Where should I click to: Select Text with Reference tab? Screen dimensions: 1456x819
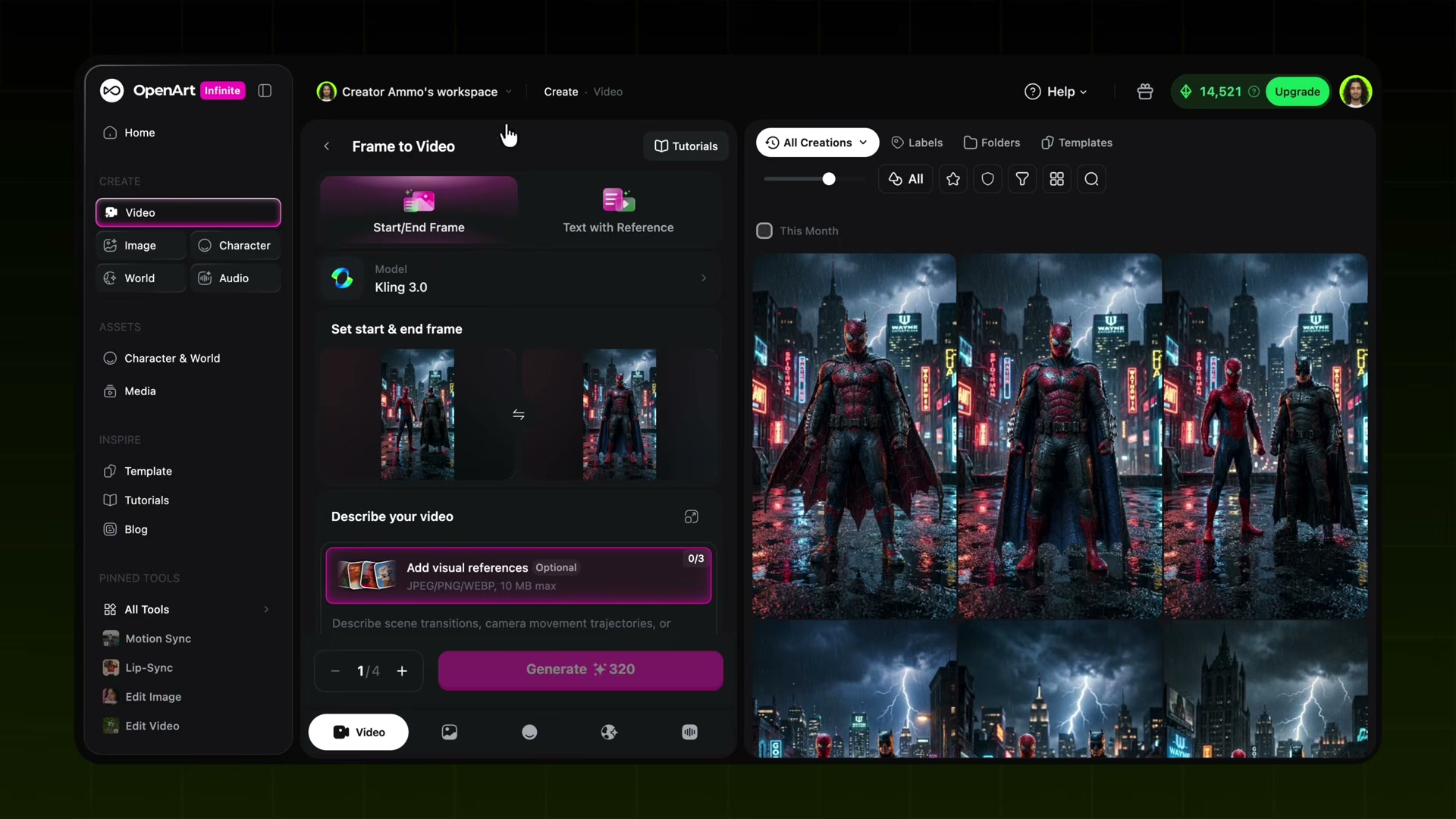[618, 210]
